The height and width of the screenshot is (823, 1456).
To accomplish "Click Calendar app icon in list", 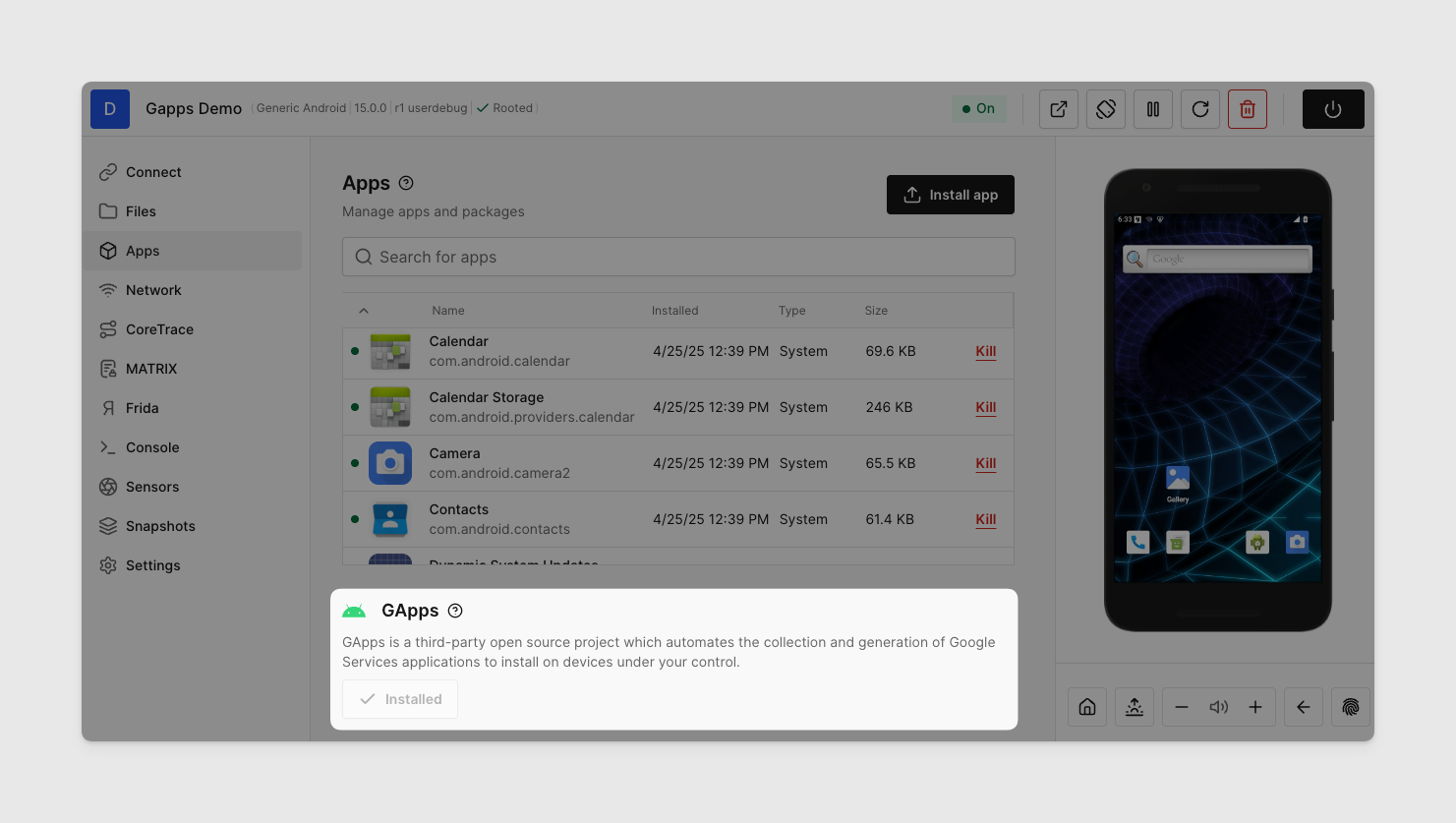I will pos(390,351).
